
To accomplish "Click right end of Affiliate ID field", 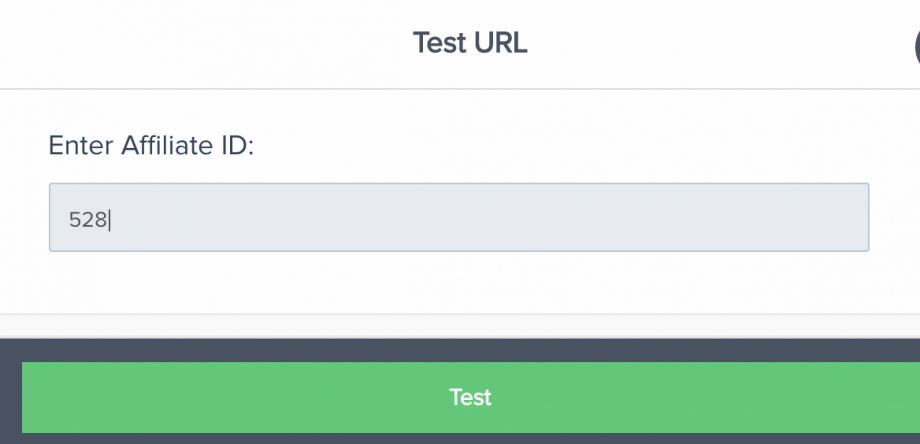I will click(850, 217).
